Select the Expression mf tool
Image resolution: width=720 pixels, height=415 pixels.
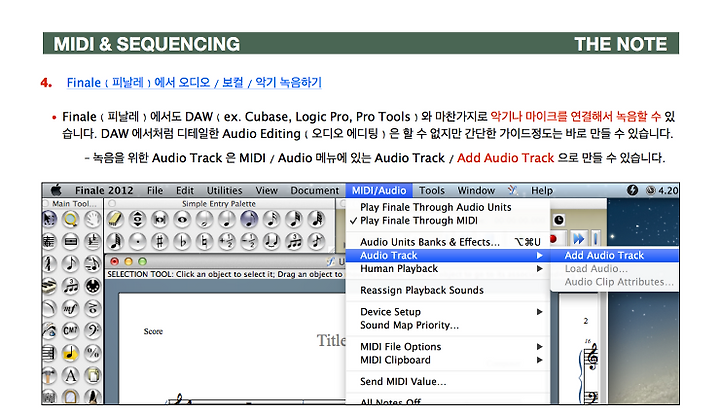point(71,308)
